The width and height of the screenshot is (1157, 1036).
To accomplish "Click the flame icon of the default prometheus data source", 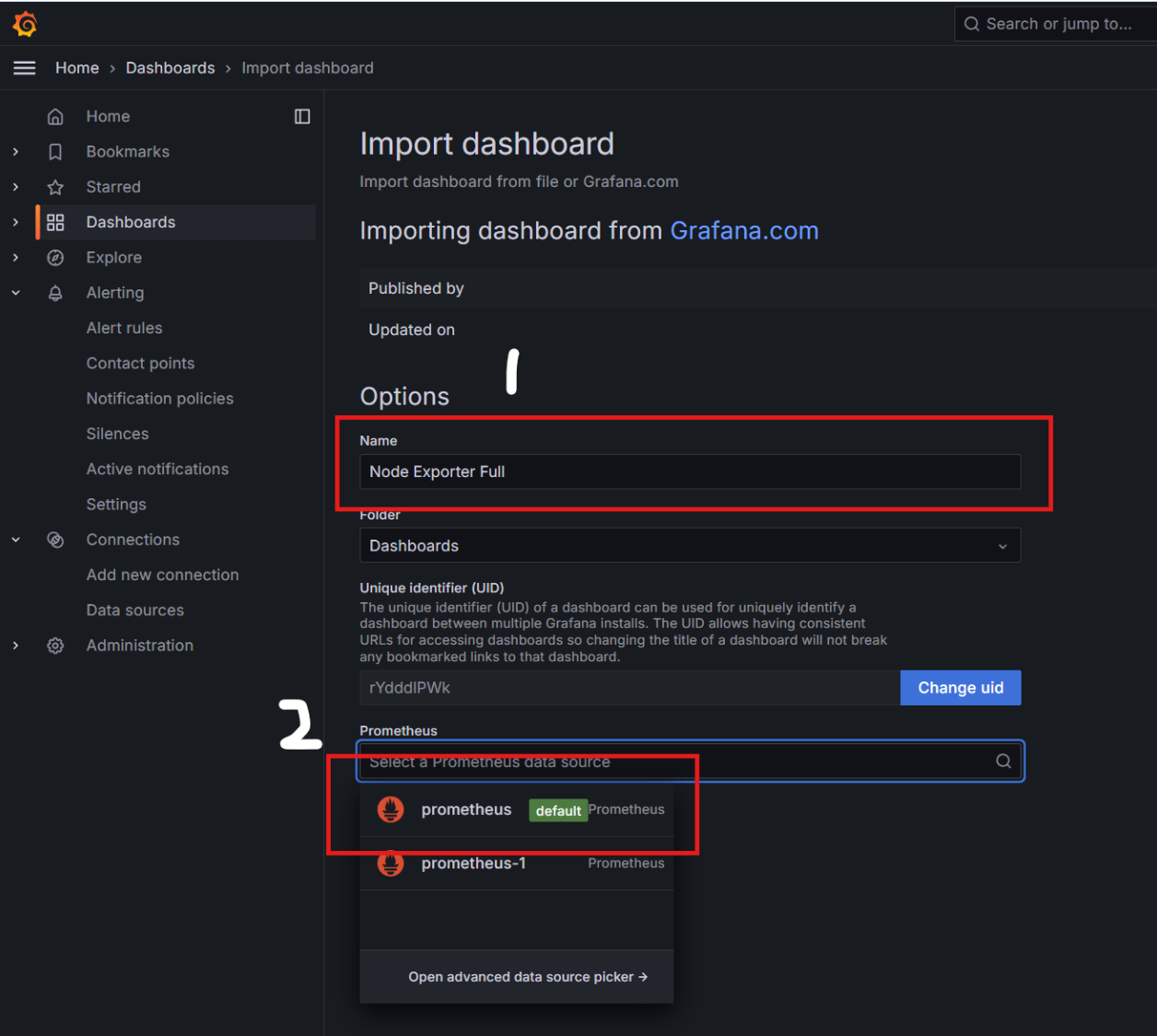I will coord(391,809).
